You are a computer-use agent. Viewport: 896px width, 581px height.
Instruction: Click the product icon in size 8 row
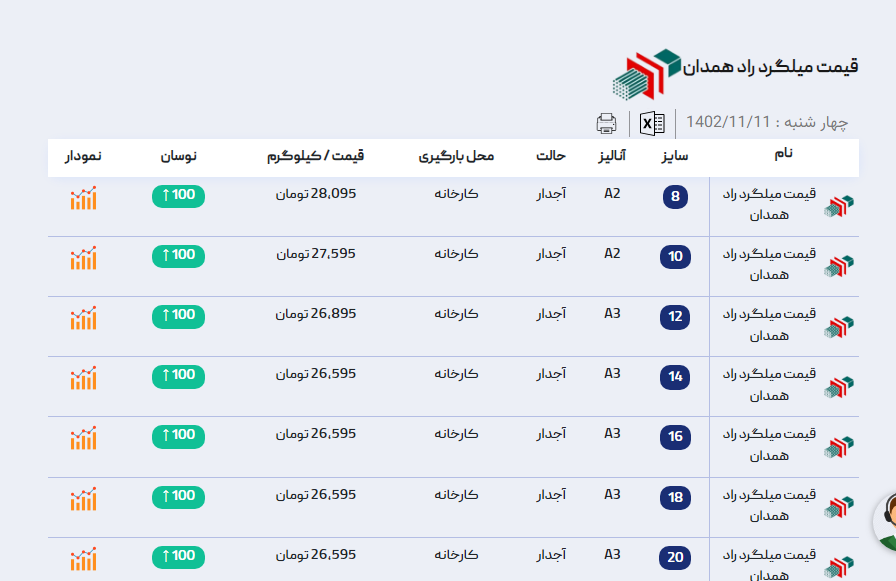(x=839, y=207)
